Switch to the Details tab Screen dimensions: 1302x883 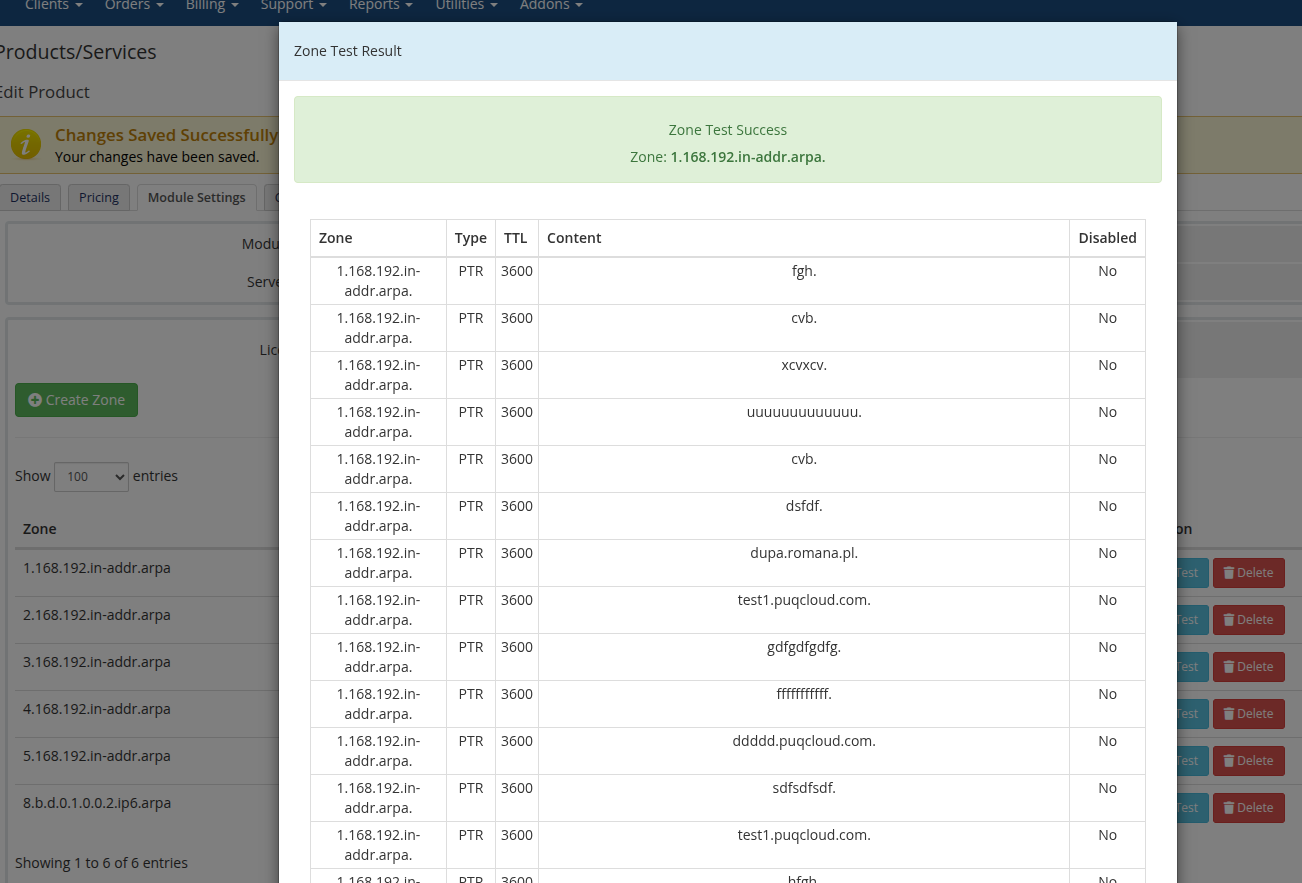(30, 197)
